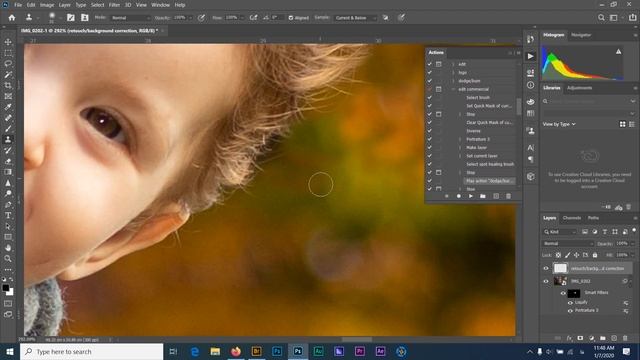The image size is (640, 360).
Task: Delete layer using Layers panel trash
Action: tap(625, 338)
